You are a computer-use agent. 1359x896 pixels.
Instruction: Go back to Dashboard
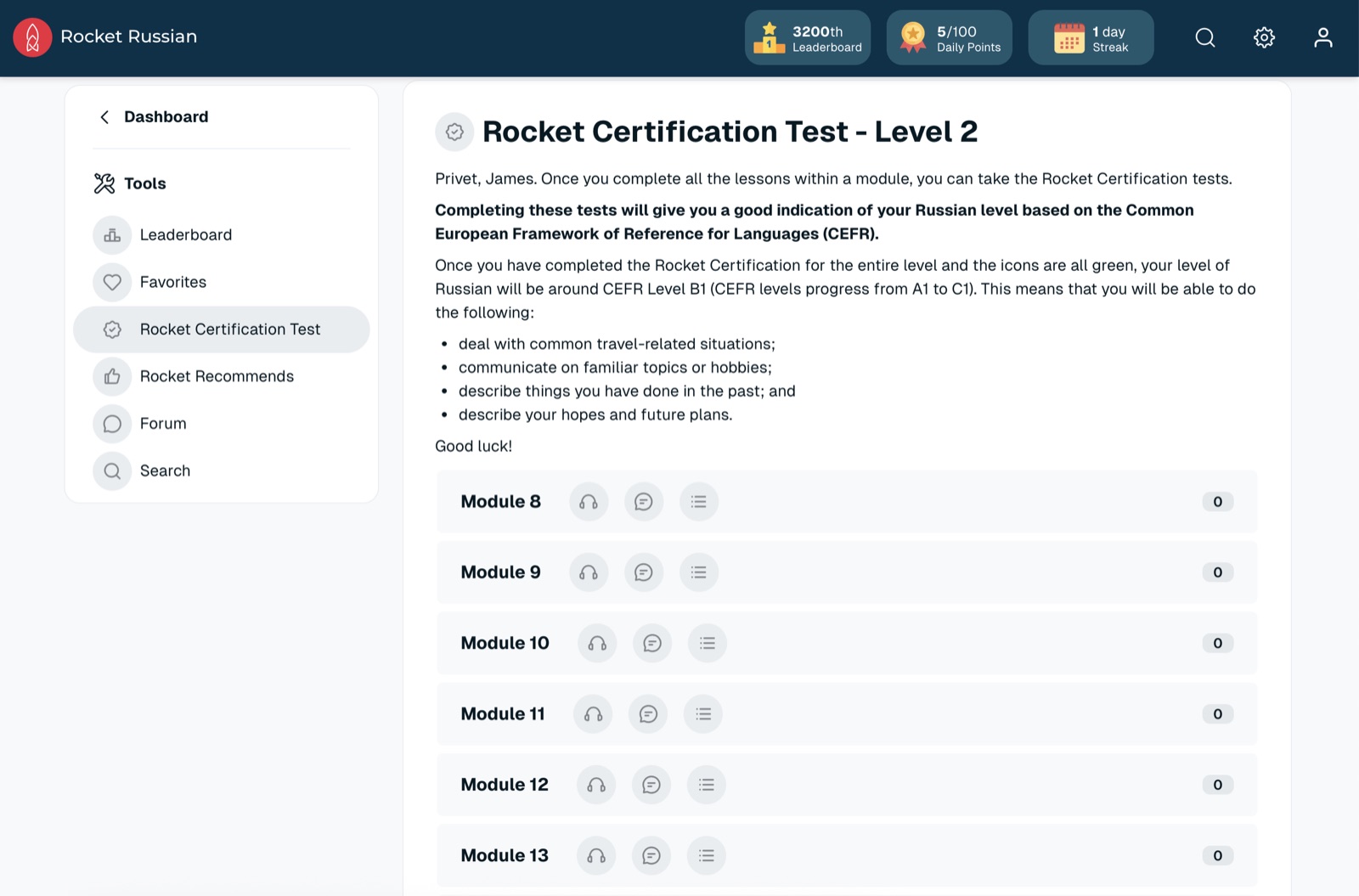(x=166, y=116)
